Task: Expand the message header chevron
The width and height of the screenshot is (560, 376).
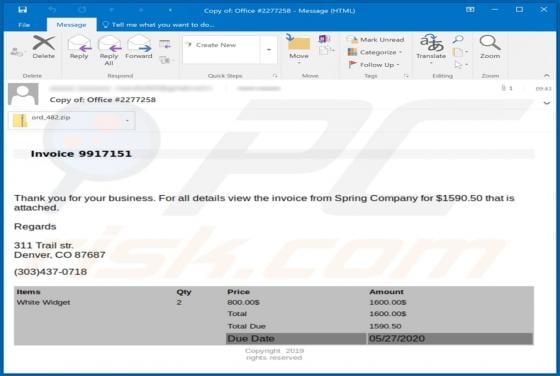Action: click(547, 103)
